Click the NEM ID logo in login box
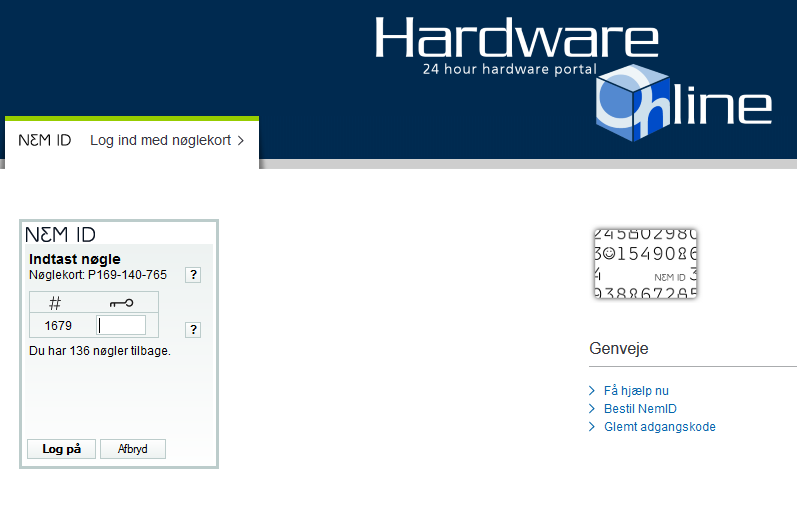 60,235
